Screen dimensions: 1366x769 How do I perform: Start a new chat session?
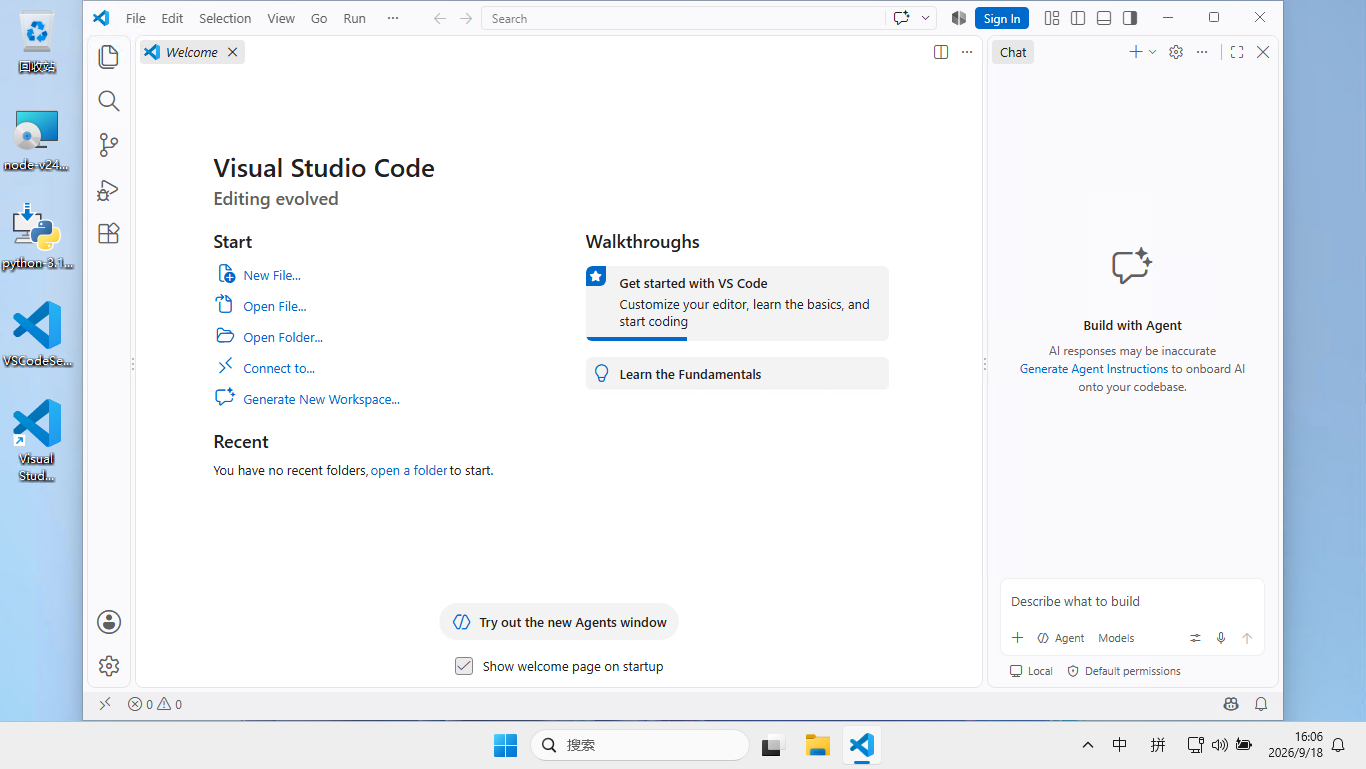(x=1135, y=52)
